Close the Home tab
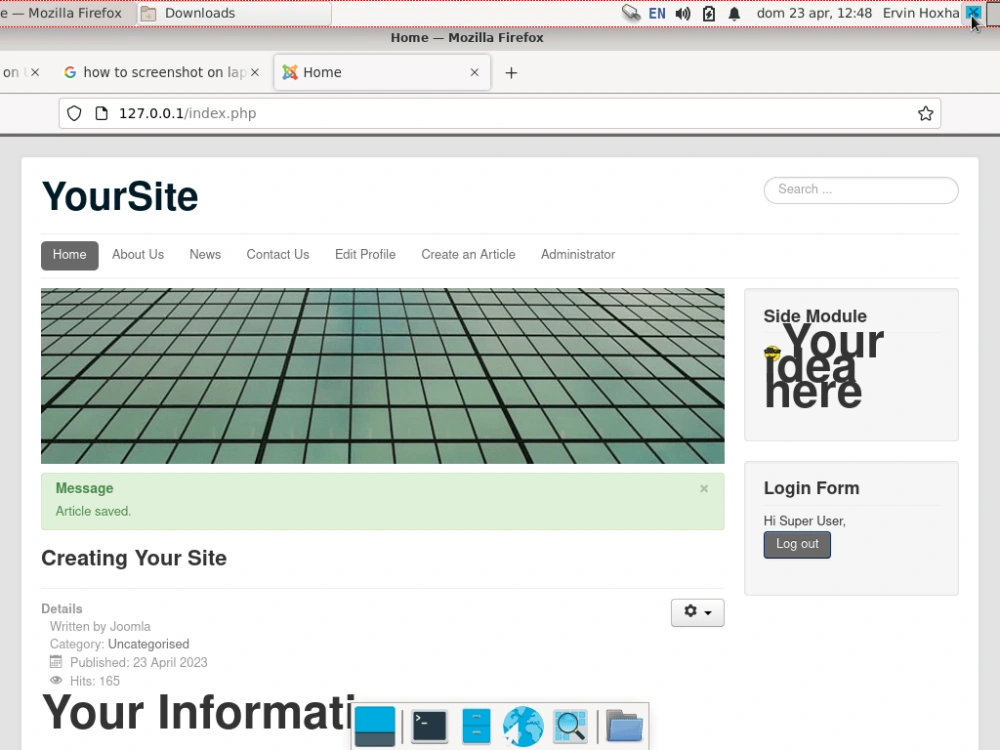 (x=474, y=73)
